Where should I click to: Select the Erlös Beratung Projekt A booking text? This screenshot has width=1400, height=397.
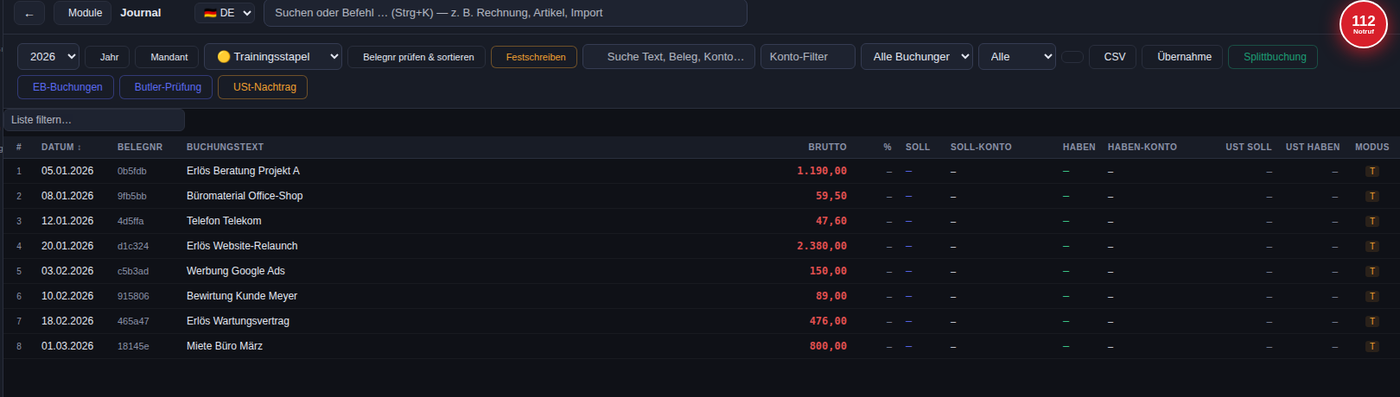(243, 171)
